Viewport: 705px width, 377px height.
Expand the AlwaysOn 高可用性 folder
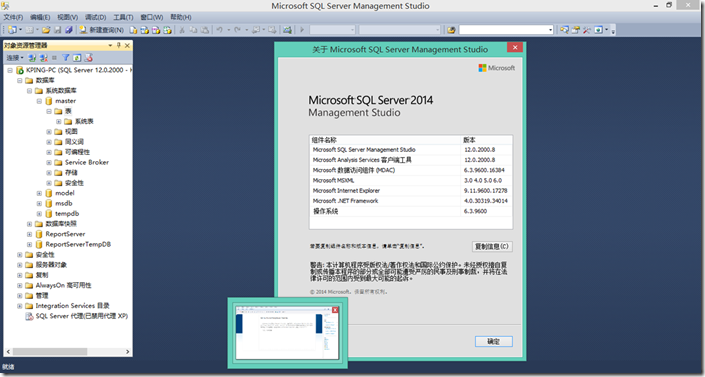pos(19,285)
